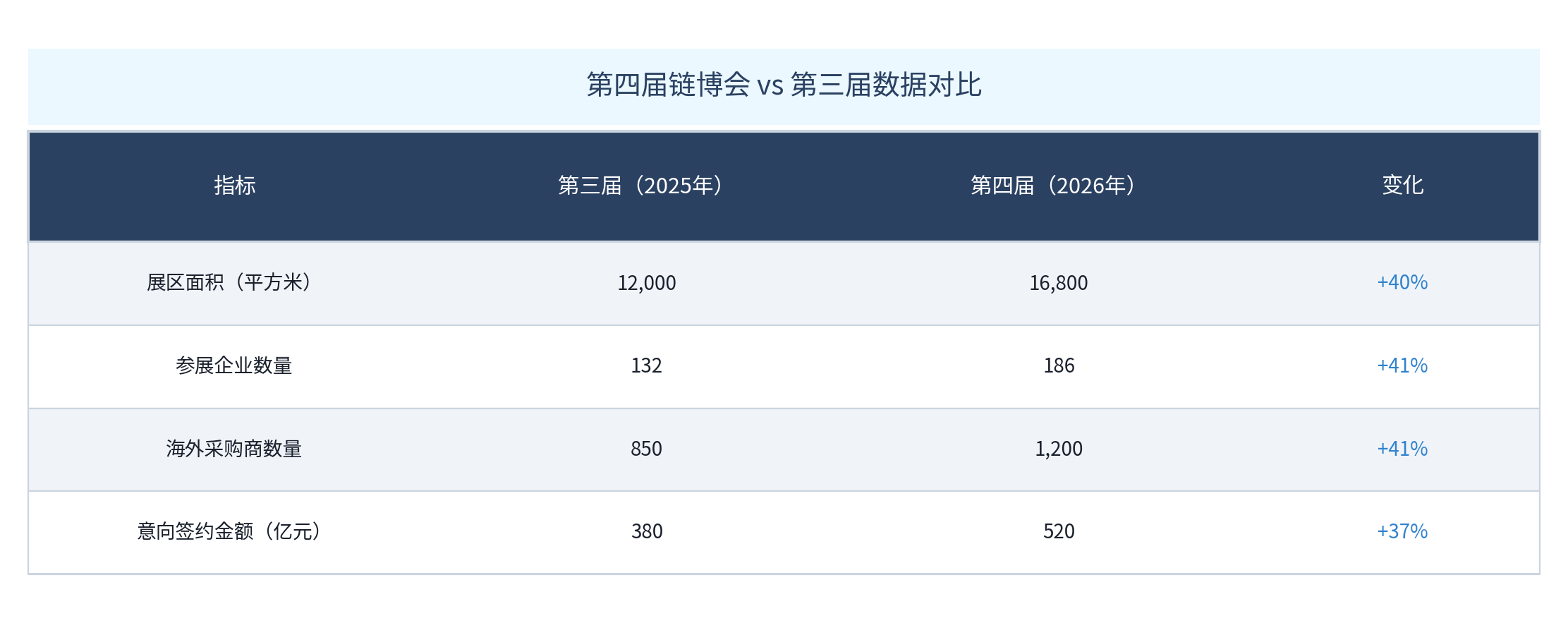
Task: Select the 指标 column header
Action: (x=235, y=186)
